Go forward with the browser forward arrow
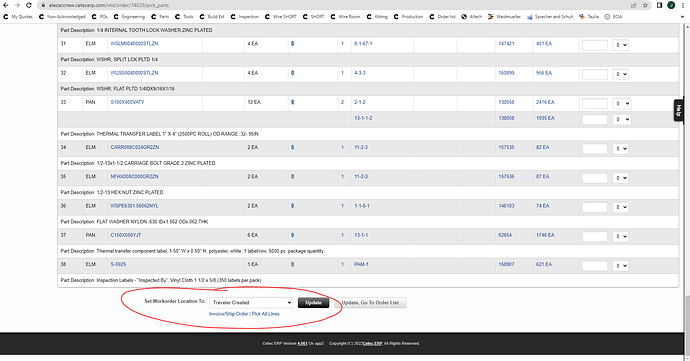This screenshot has width=690, height=361. pyautogui.click(x=17, y=5)
